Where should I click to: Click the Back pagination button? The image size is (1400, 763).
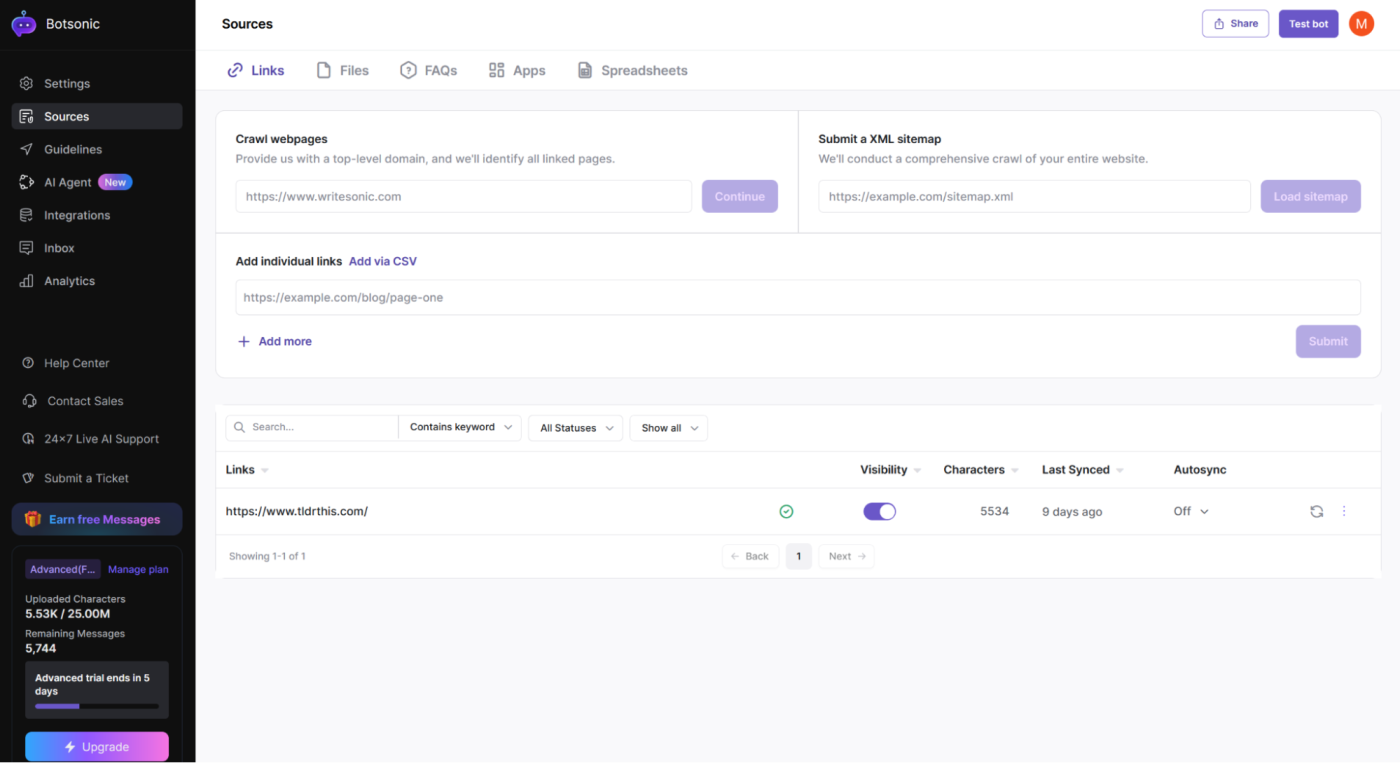coord(750,557)
